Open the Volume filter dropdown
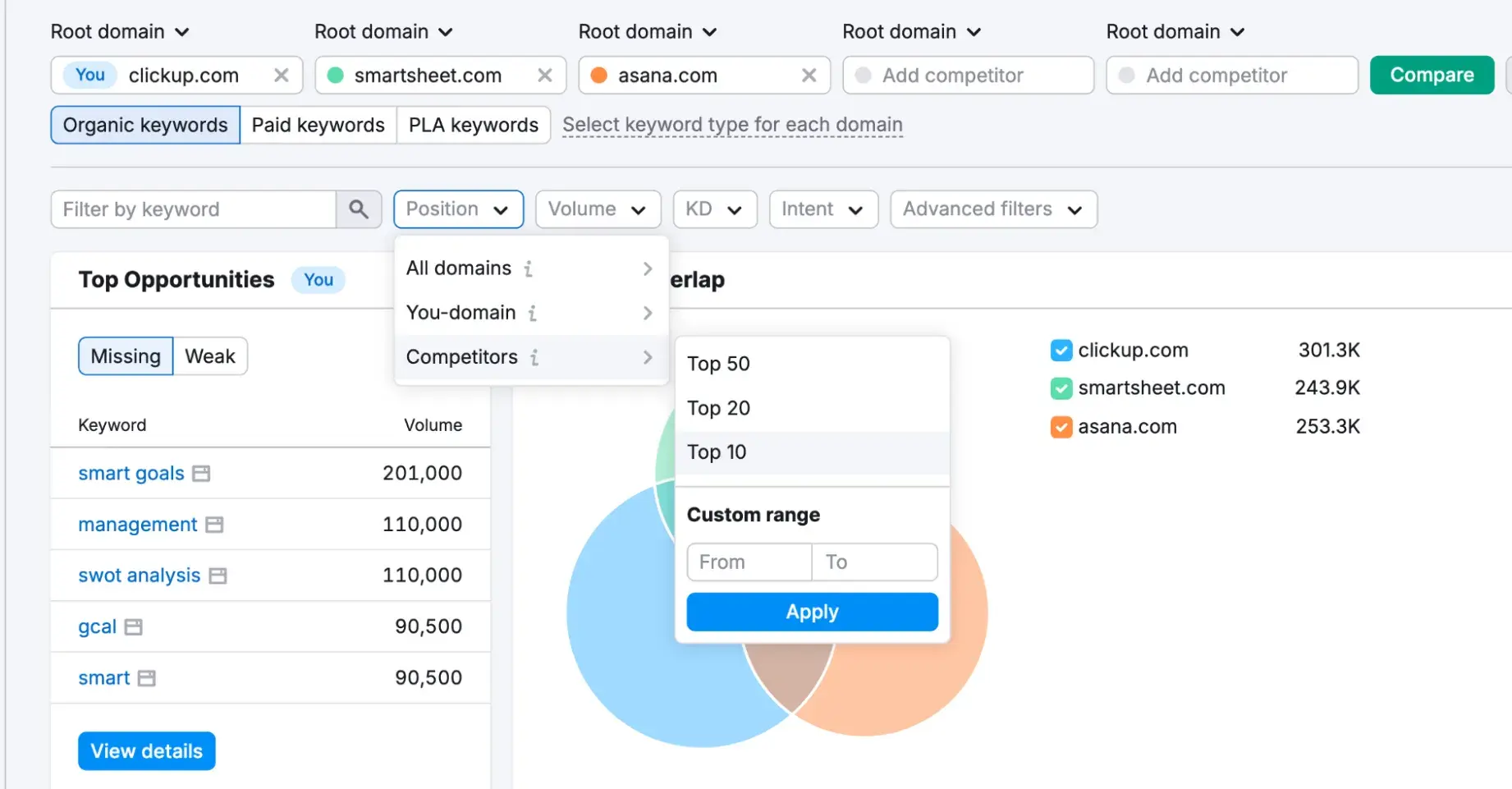The height and width of the screenshot is (789, 1512). [597, 209]
